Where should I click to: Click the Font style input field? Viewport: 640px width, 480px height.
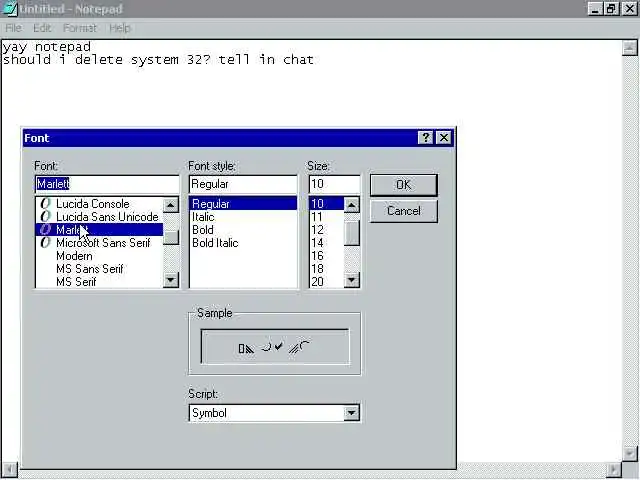pyautogui.click(x=243, y=184)
